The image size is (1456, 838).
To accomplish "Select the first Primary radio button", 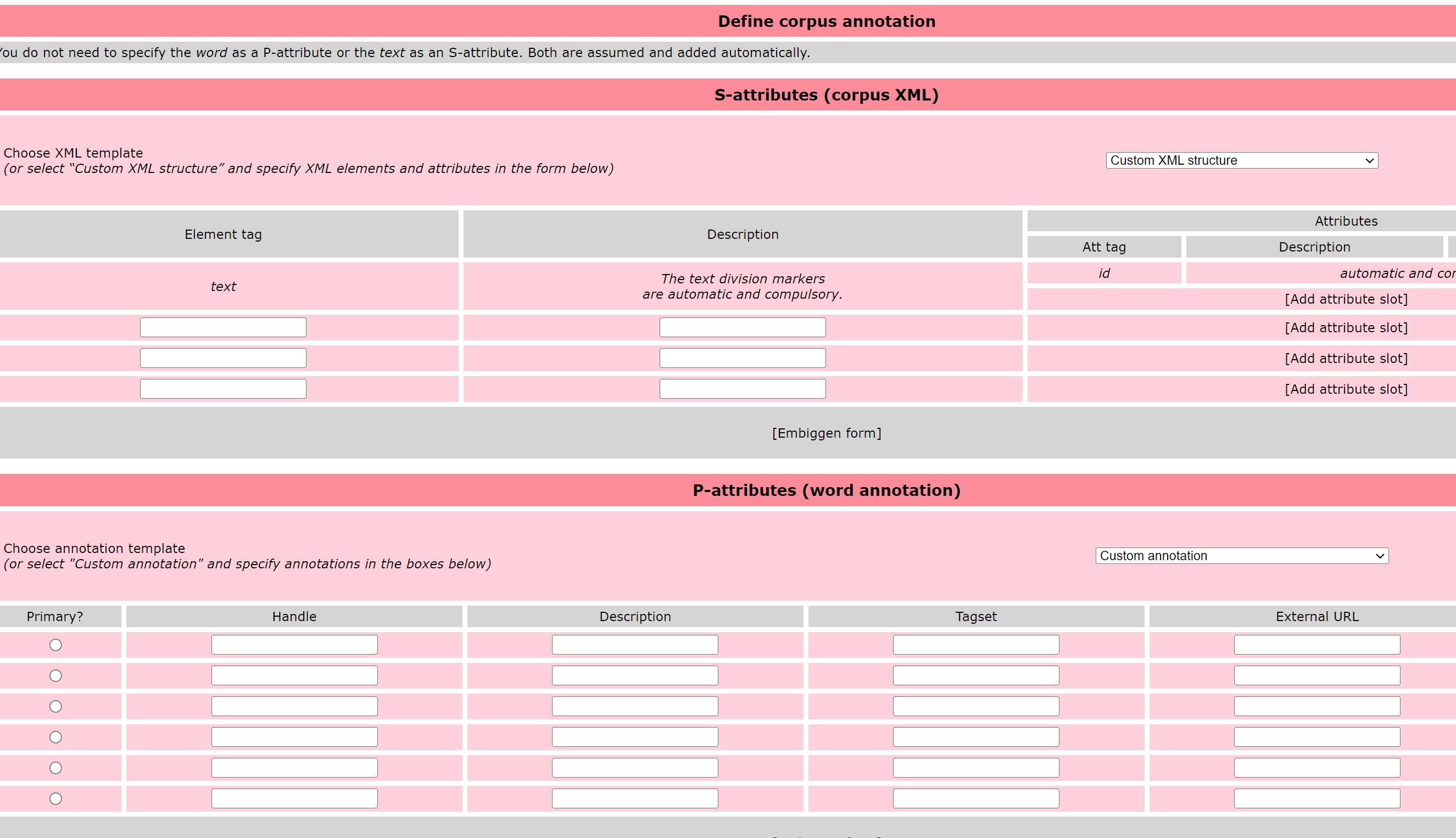I will (x=56, y=645).
